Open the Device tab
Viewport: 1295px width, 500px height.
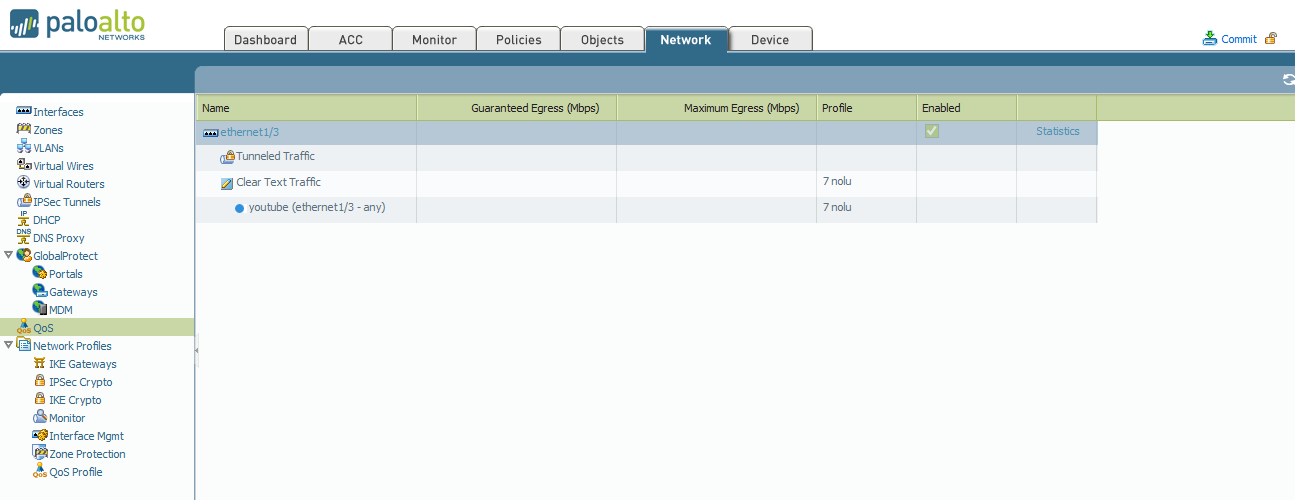point(770,39)
